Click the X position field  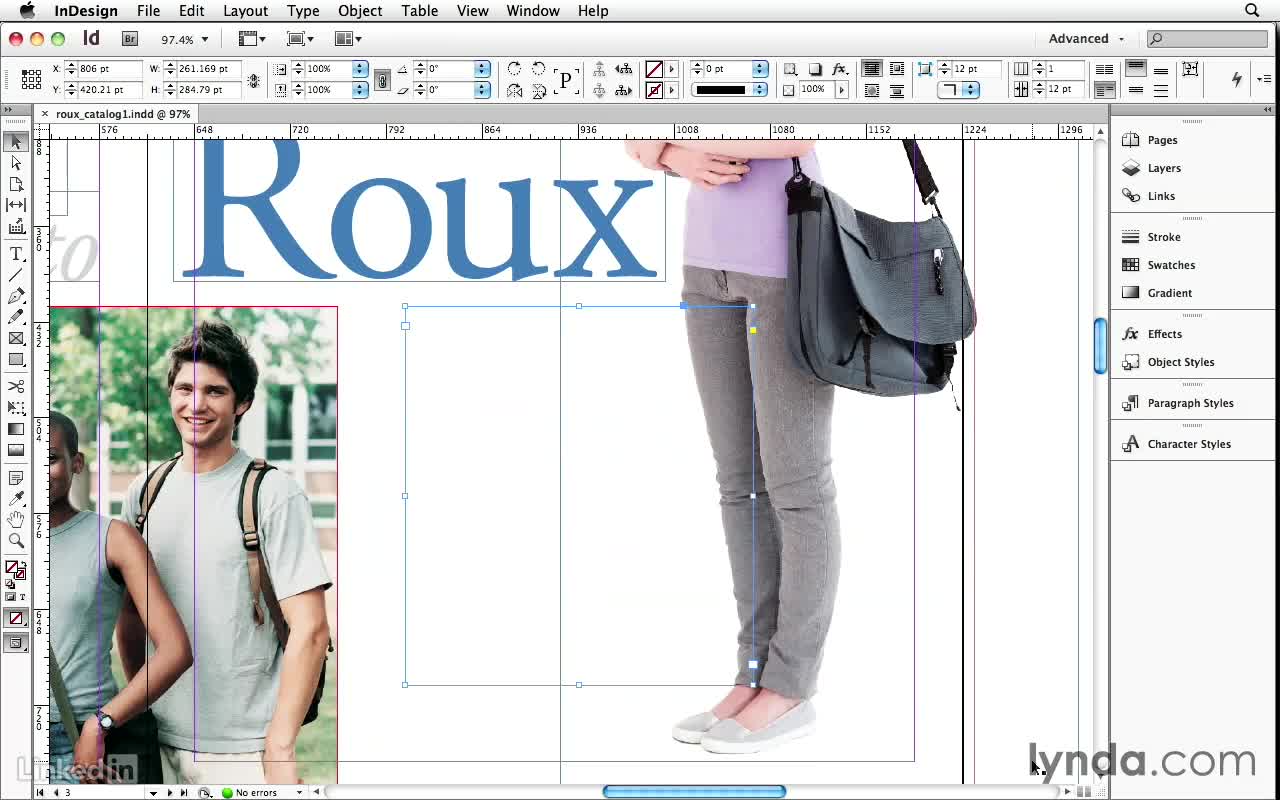109,69
